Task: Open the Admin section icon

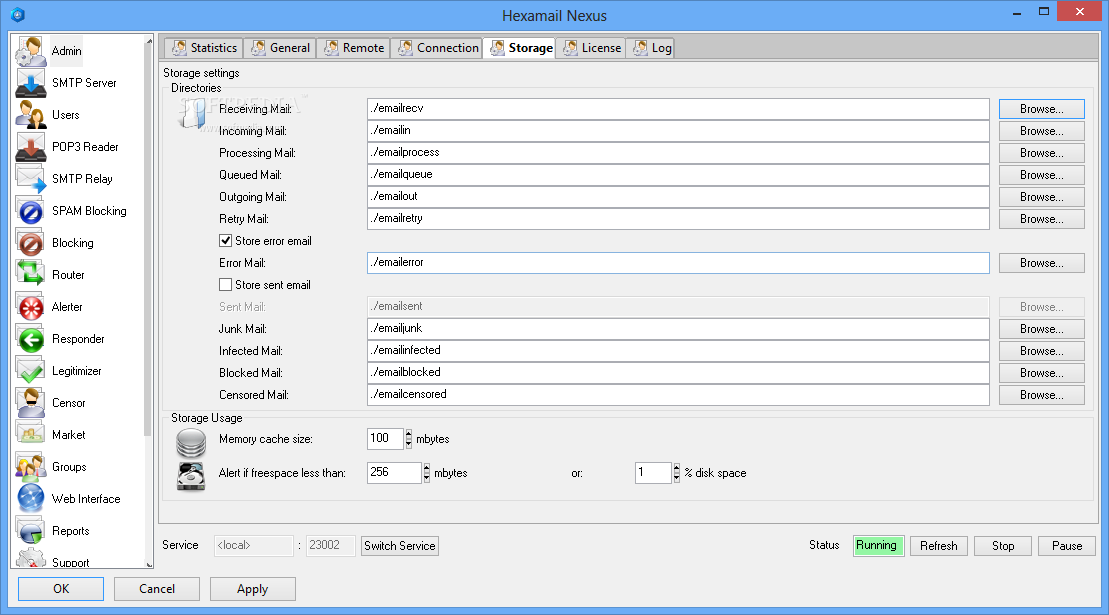Action: point(30,51)
